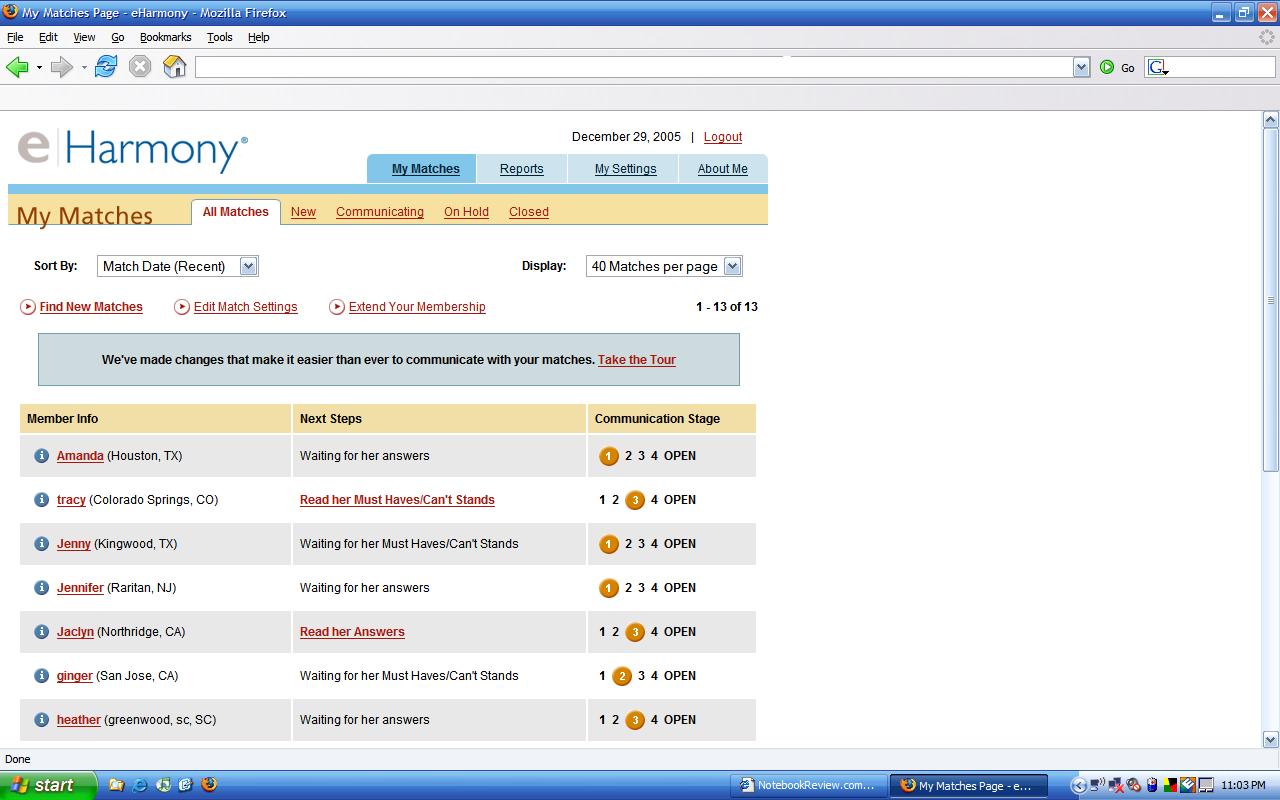Click the arrow icon beside Extend Your Membership
The image size is (1280, 800).
(337, 307)
